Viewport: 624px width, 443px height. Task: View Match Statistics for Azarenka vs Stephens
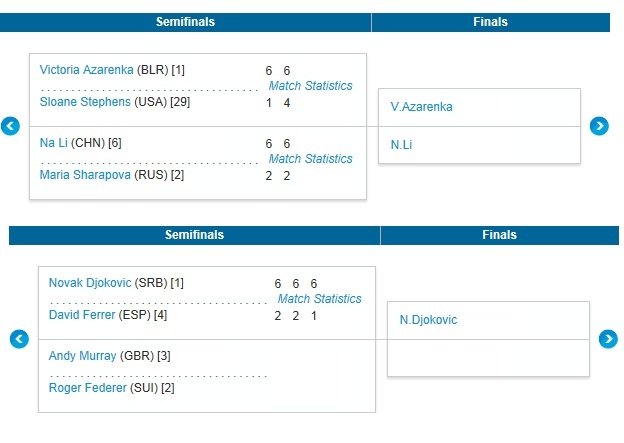point(310,86)
